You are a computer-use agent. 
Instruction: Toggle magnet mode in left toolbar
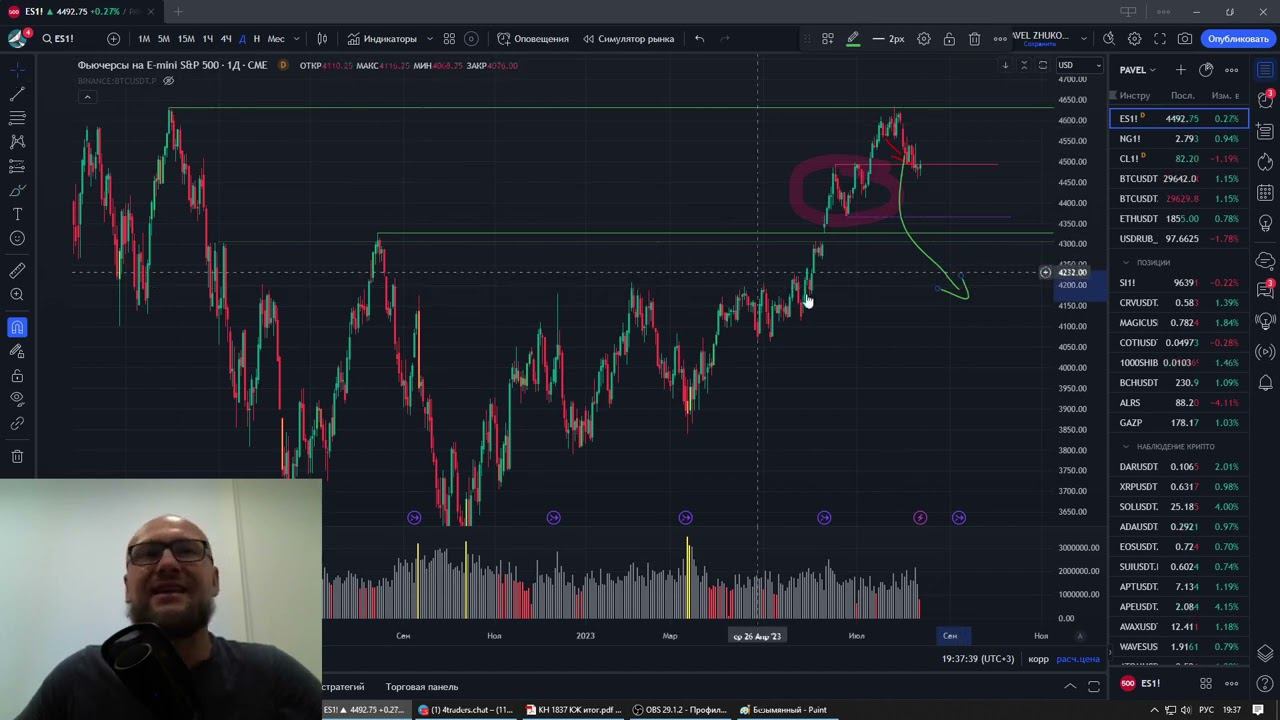[x=17, y=327]
